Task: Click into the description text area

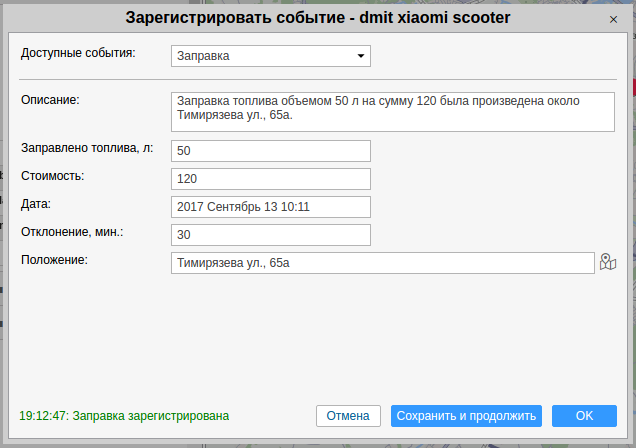Action: (x=392, y=112)
